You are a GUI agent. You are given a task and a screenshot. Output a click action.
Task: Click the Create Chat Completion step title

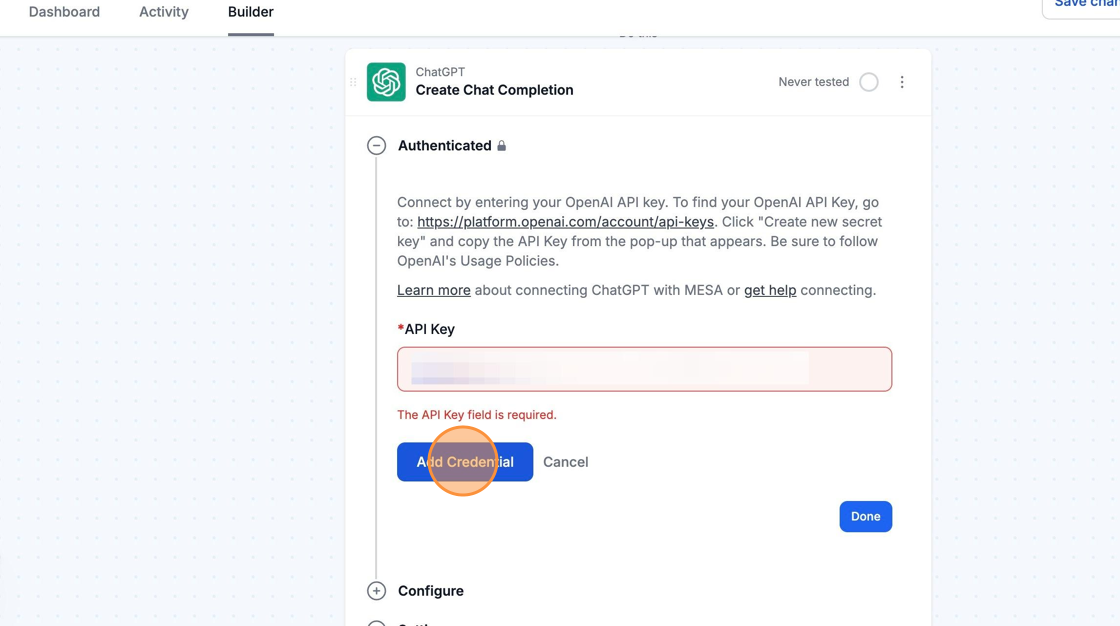(x=494, y=90)
